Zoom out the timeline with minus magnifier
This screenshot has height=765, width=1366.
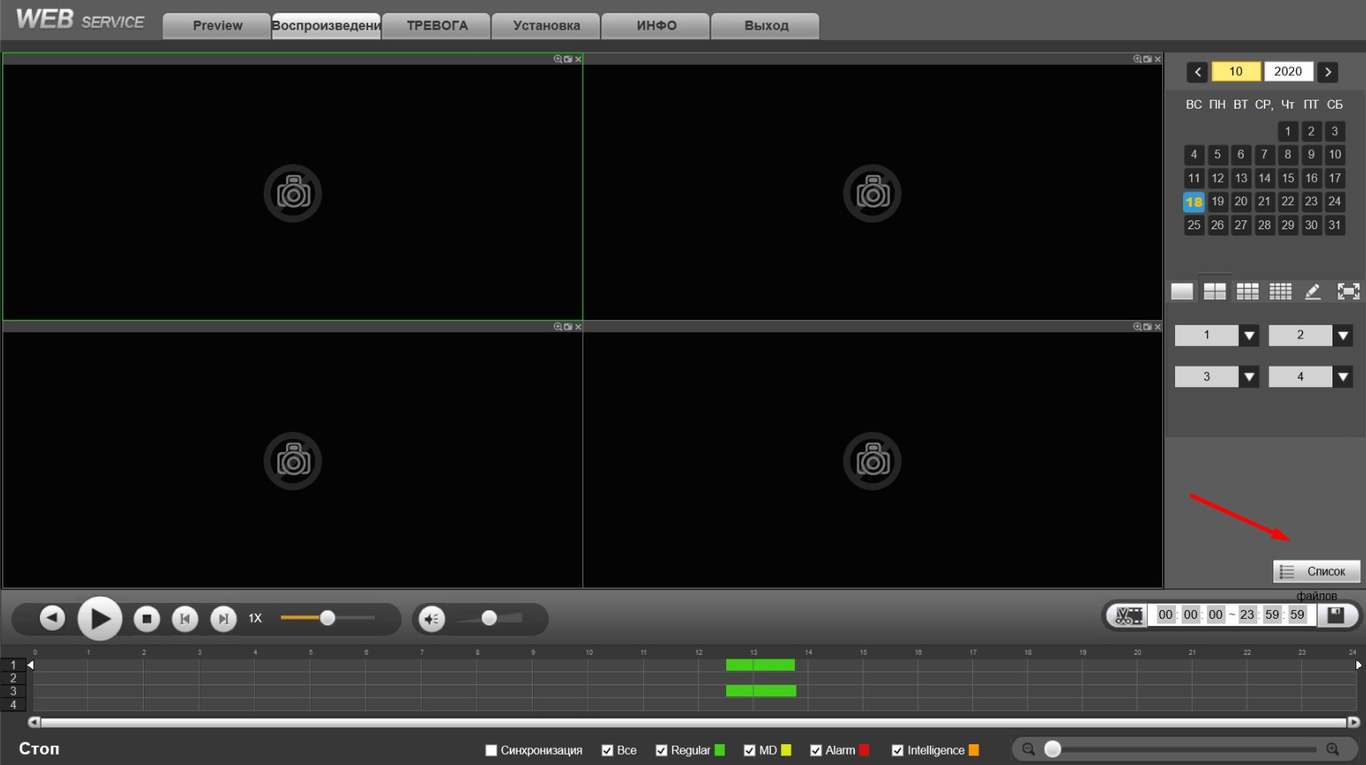point(1028,749)
